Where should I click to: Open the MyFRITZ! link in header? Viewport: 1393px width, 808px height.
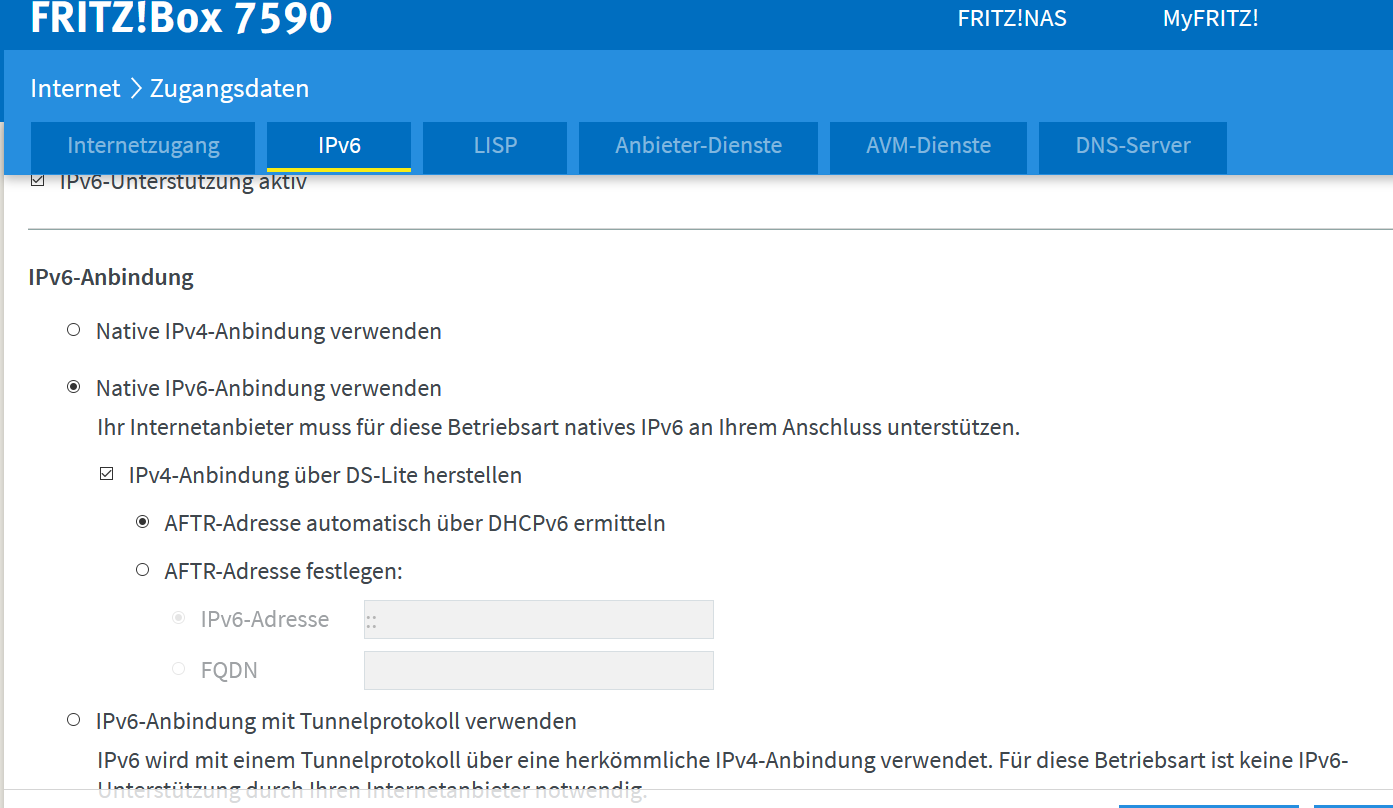pos(1210,18)
